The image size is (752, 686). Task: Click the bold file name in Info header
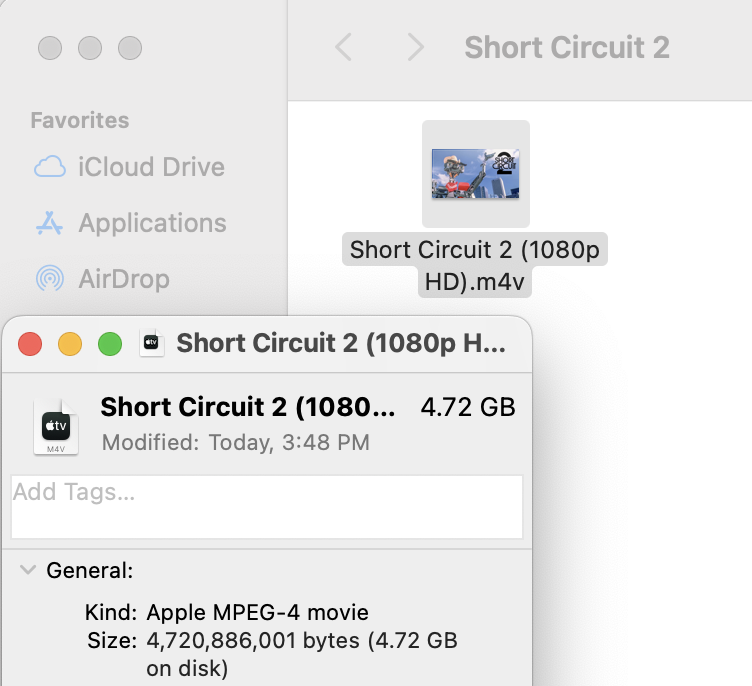point(248,407)
